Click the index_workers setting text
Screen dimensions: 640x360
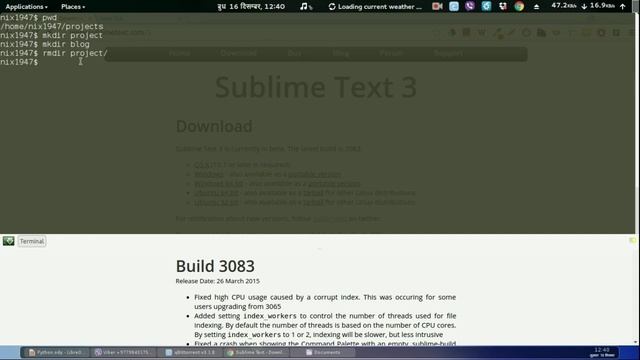[270, 316]
